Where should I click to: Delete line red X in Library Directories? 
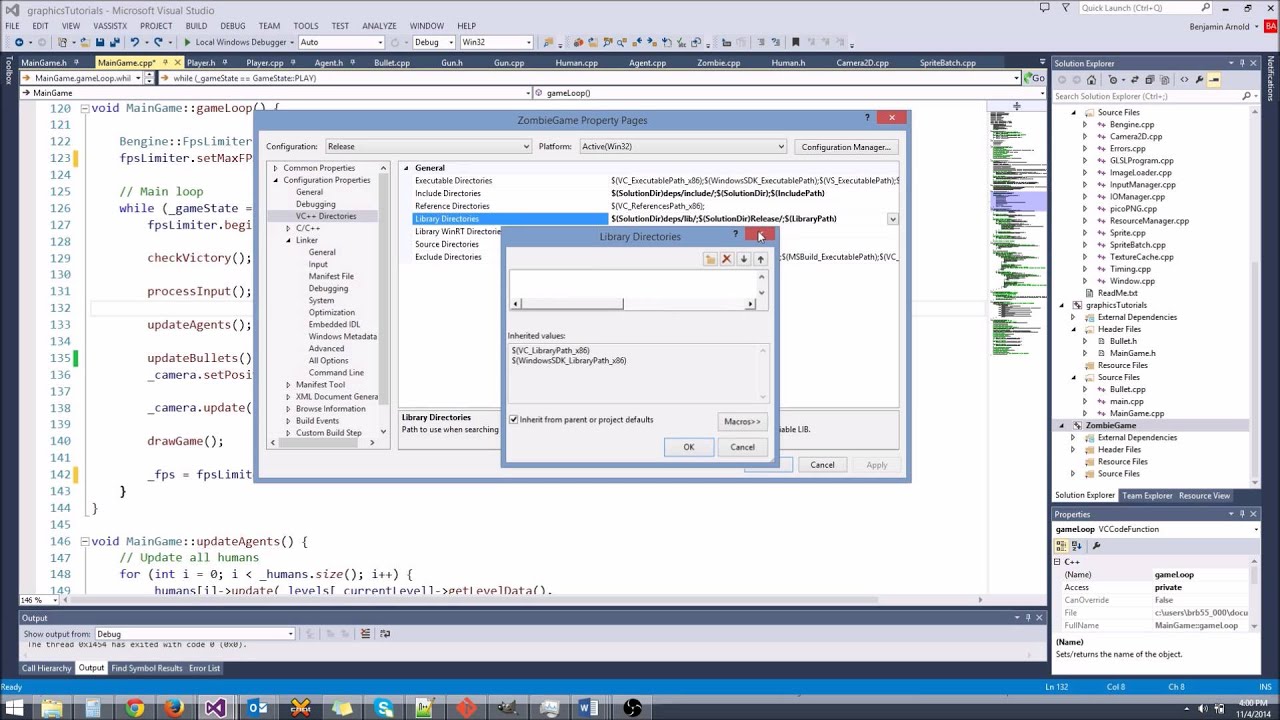click(x=727, y=259)
